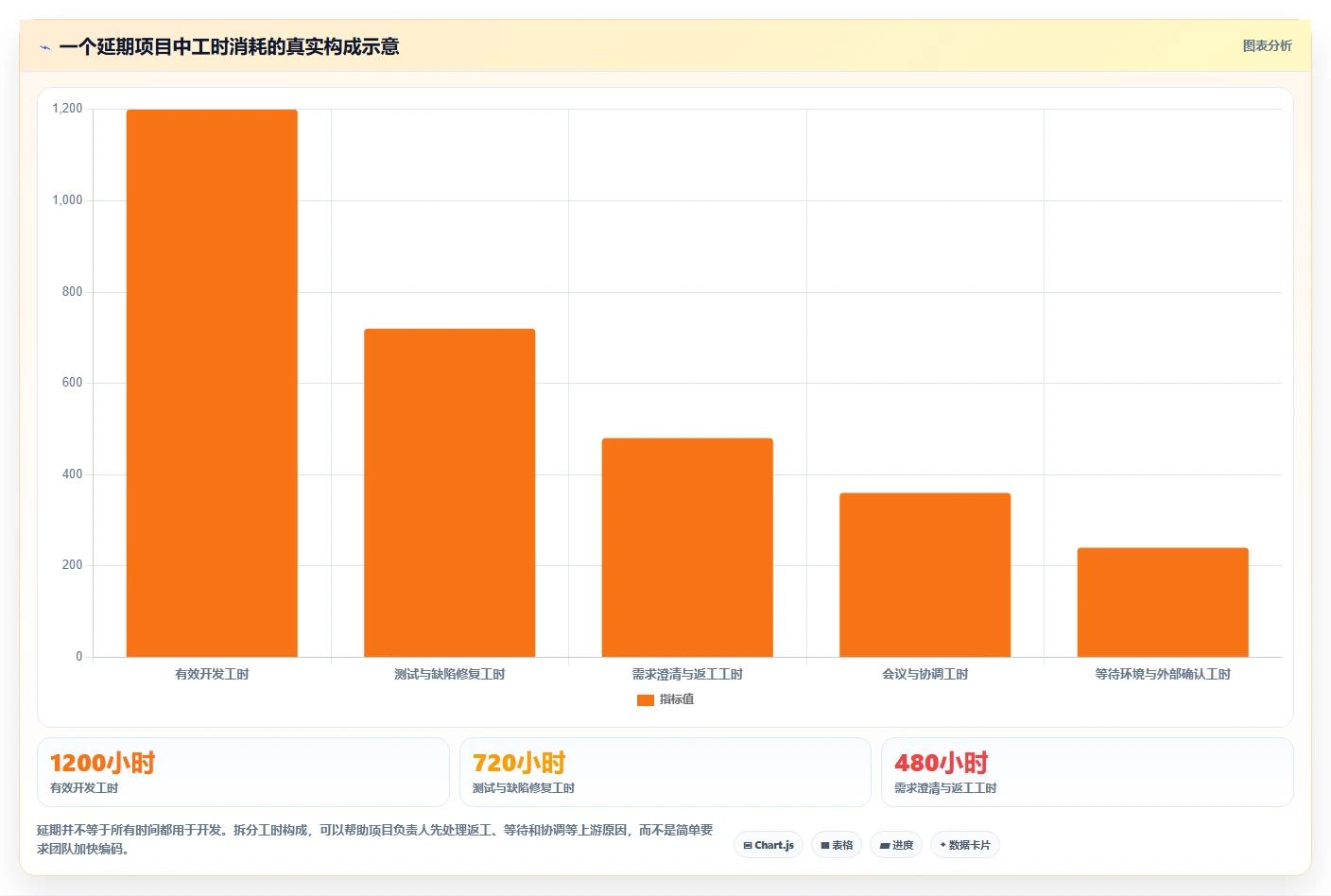This screenshot has height=896, width=1331.
Task: Click the 800 y-axis value
Action: coord(72,292)
